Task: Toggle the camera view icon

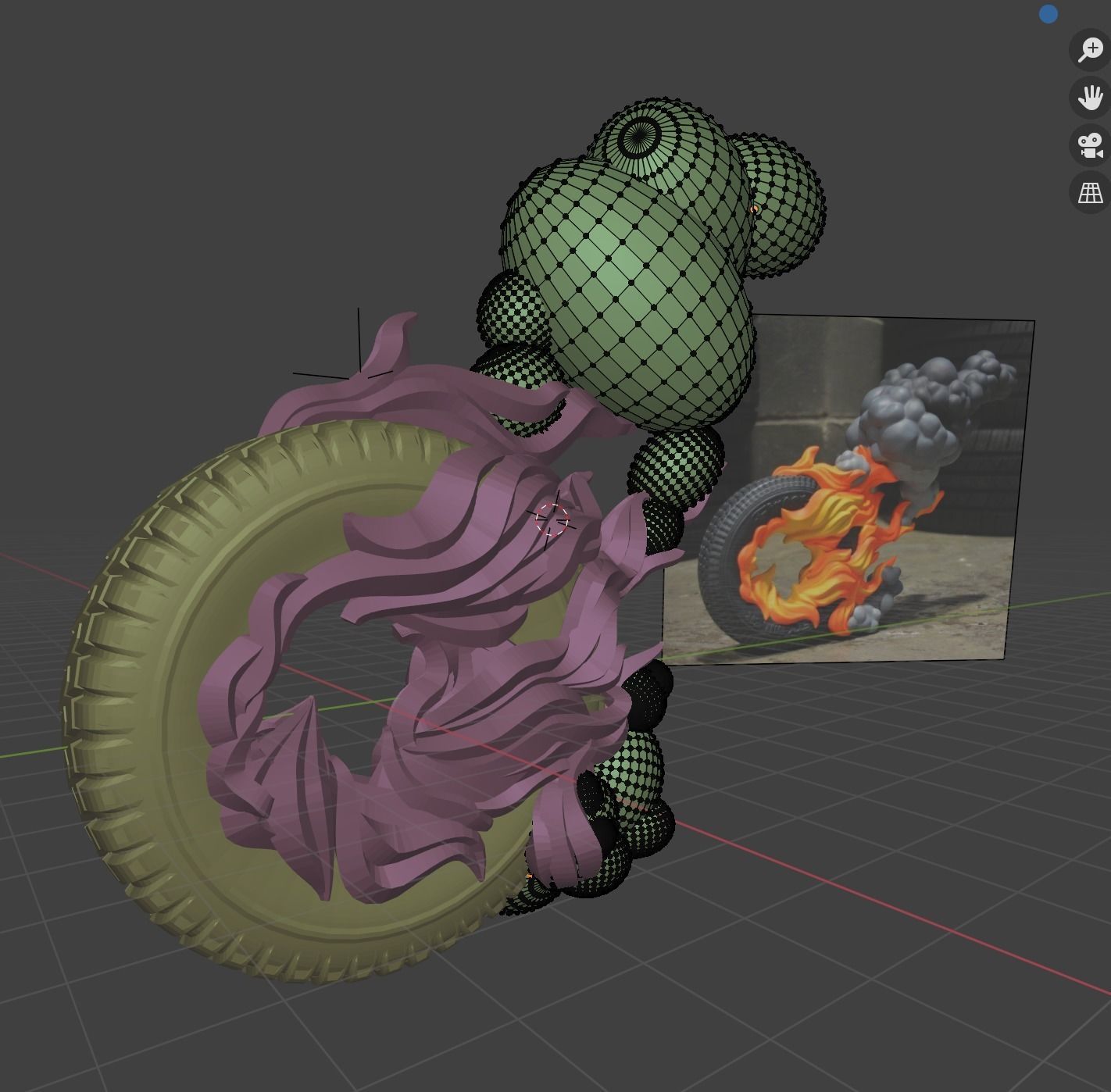Action: 1090,145
